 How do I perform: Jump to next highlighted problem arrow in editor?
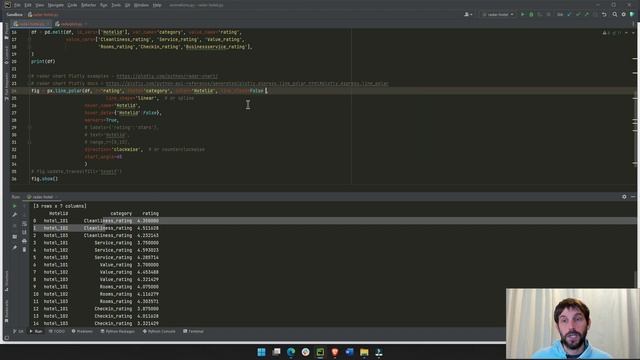(x=633, y=32)
